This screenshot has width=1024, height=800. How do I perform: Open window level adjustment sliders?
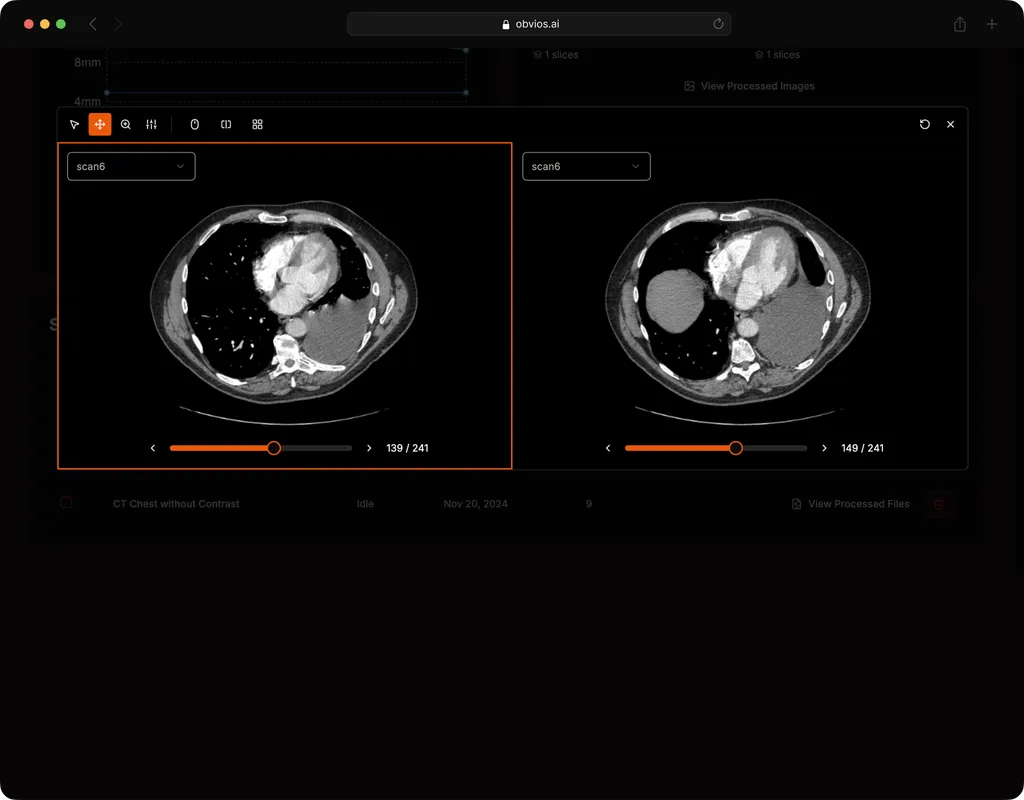click(152, 125)
